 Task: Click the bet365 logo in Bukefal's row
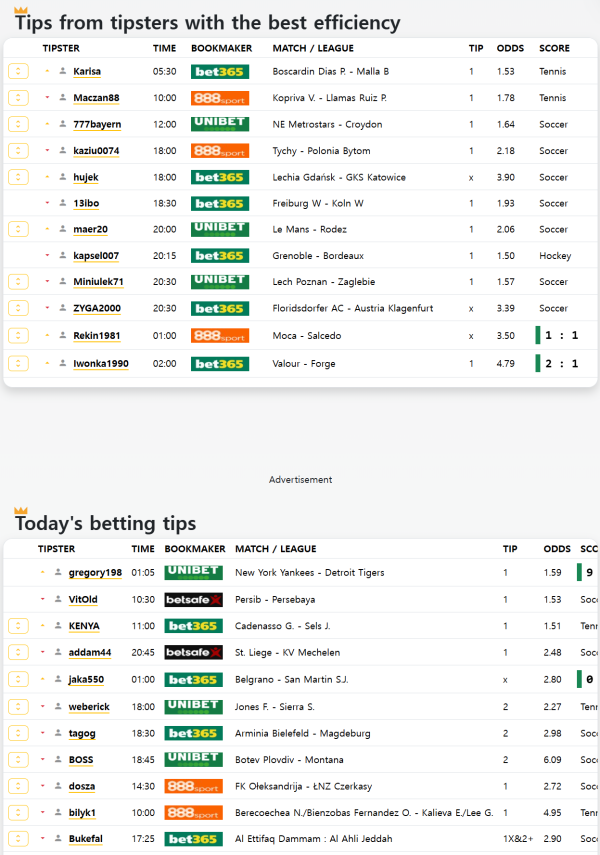[193, 839]
